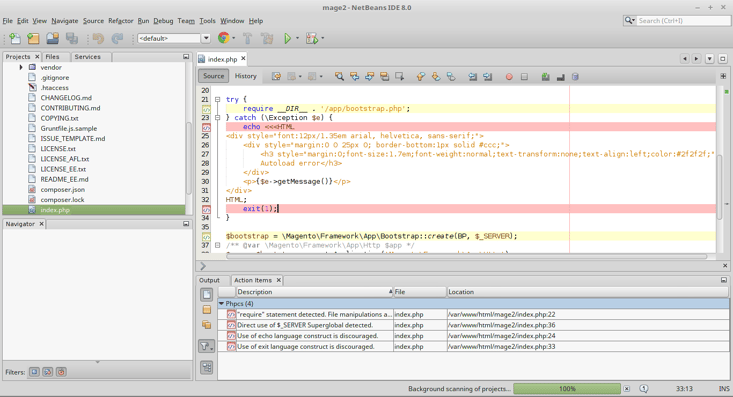
Task: Switch to History view button
Action: point(245,76)
